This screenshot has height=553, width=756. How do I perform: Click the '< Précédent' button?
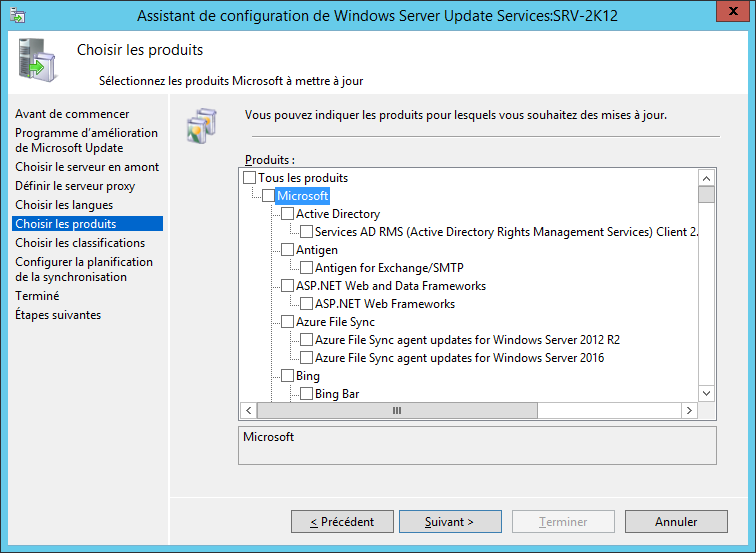[342, 522]
